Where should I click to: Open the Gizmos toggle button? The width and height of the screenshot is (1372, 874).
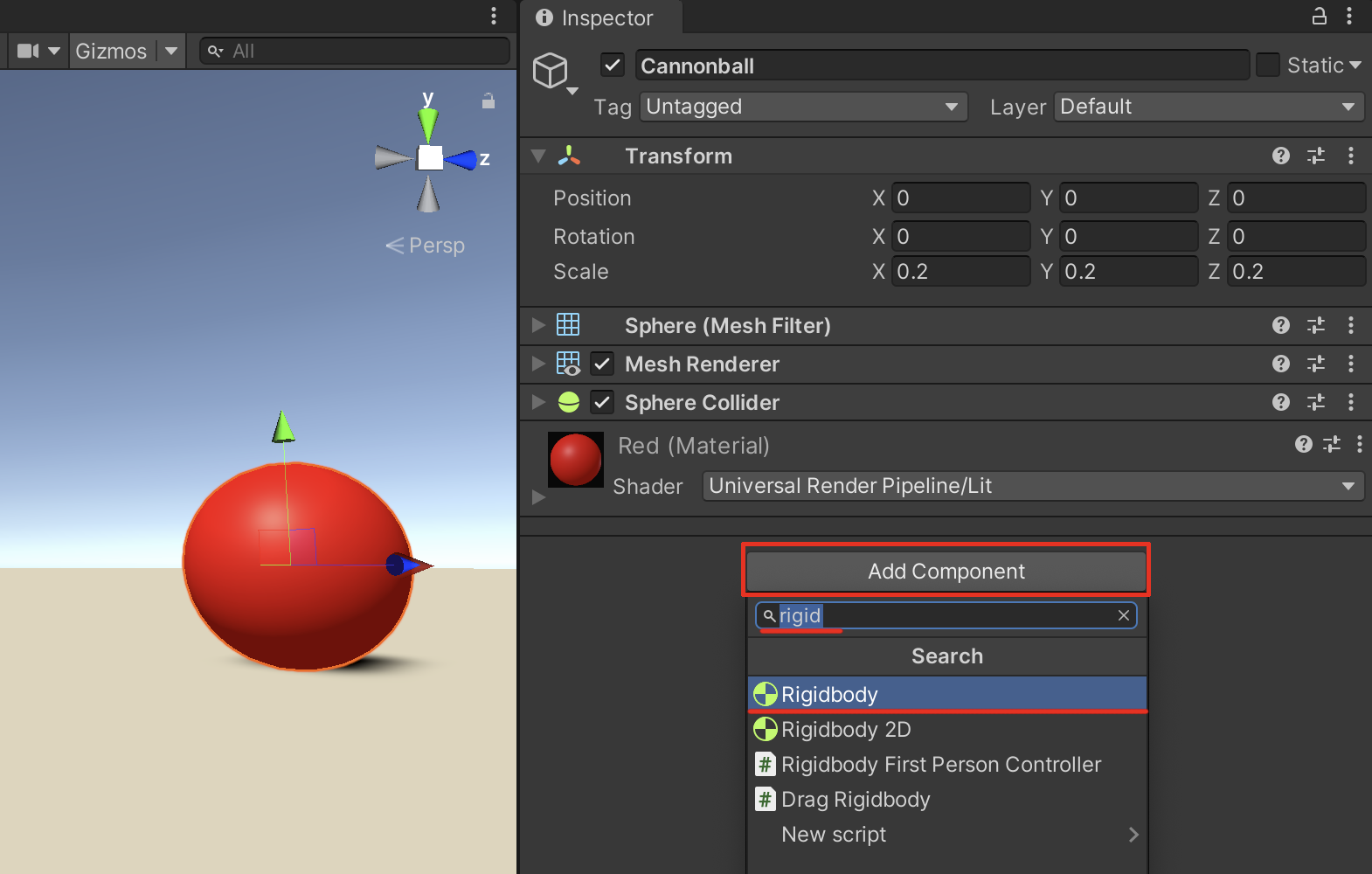coord(111,51)
